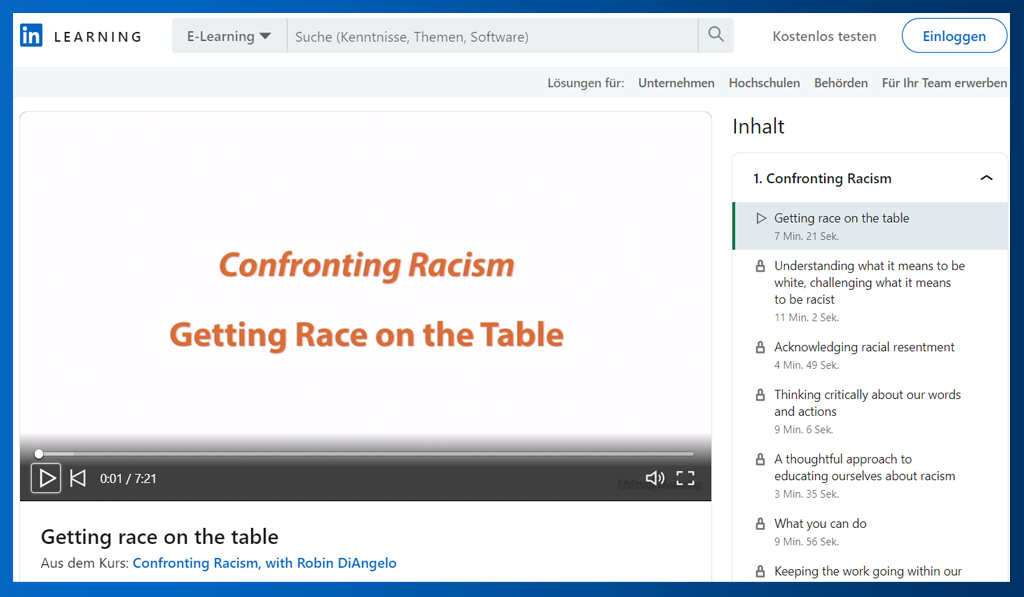Screen dimensions: 1024x597
Task: Click lock icon for Thinking critically lesson
Action: coord(760,395)
